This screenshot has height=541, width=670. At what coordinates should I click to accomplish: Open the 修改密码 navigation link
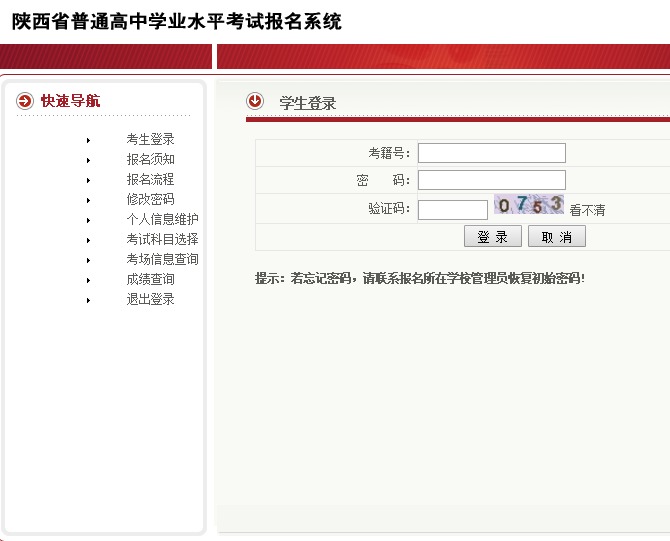(x=150, y=200)
